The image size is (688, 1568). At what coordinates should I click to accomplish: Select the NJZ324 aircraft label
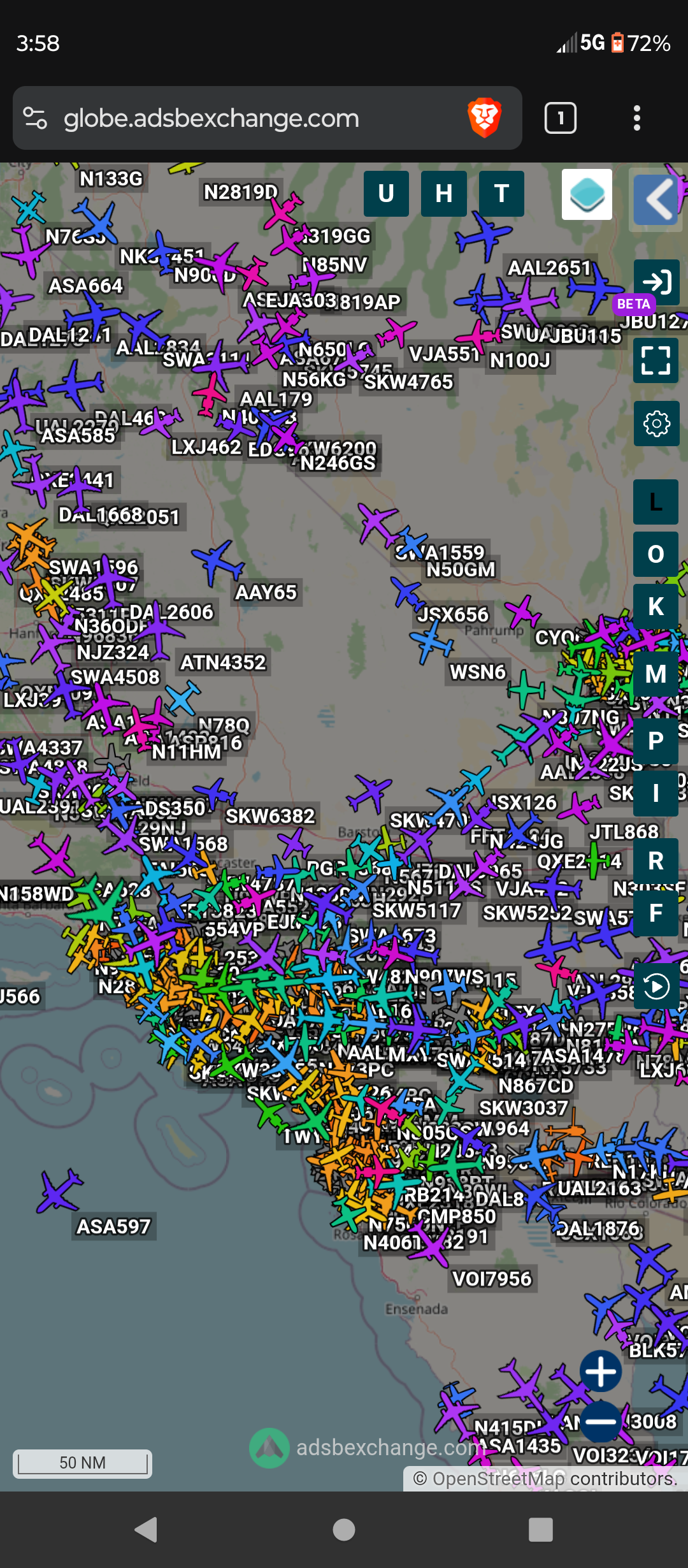click(x=113, y=653)
